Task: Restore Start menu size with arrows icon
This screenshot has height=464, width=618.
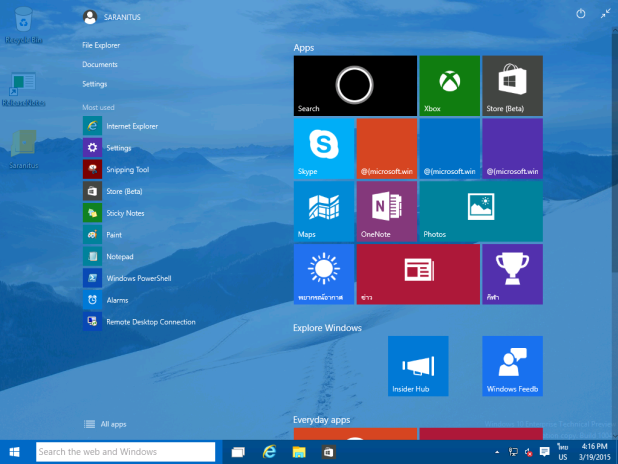Action: click(605, 14)
